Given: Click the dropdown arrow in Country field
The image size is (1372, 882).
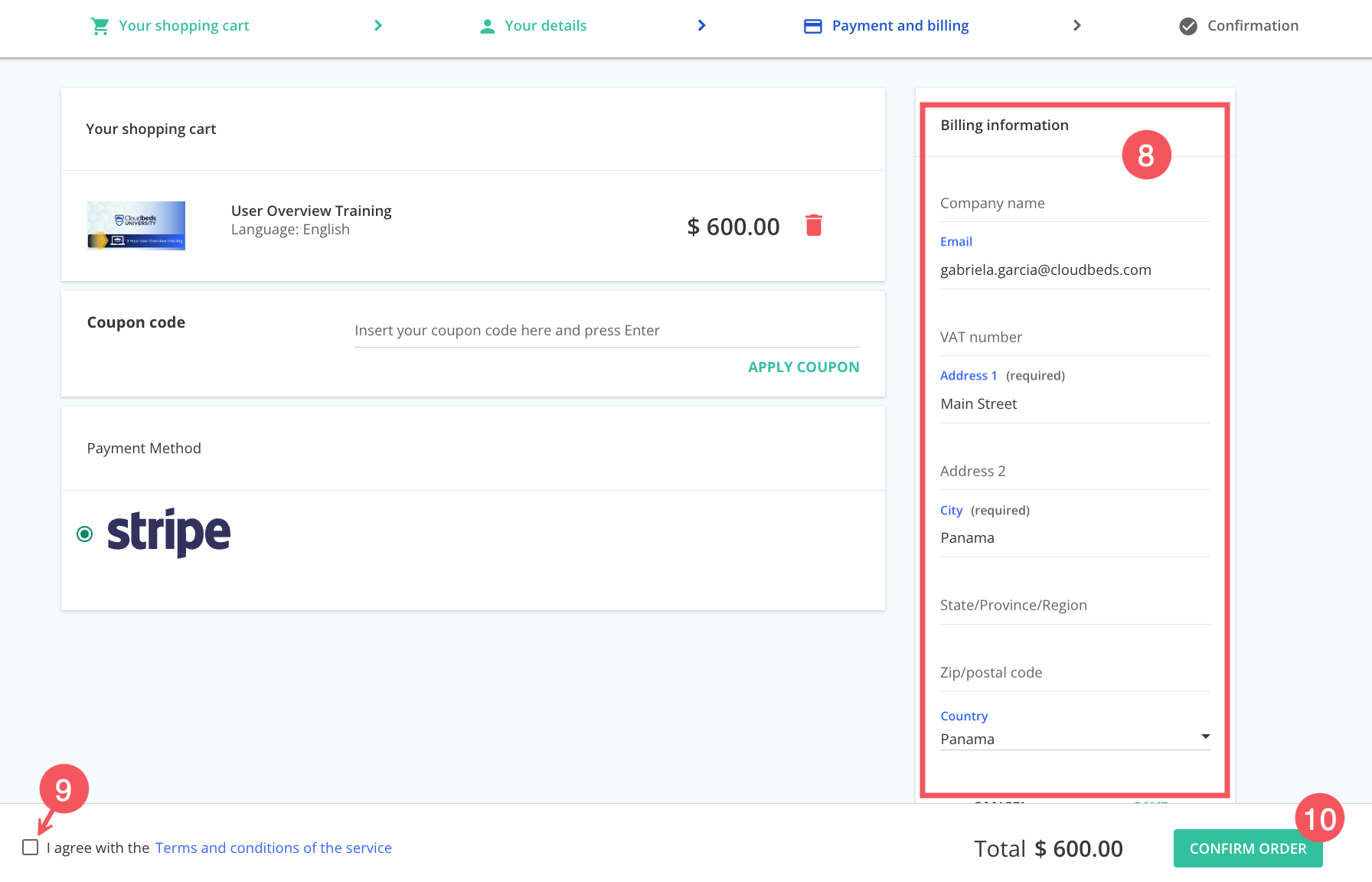Looking at the screenshot, I should click(x=1205, y=737).
